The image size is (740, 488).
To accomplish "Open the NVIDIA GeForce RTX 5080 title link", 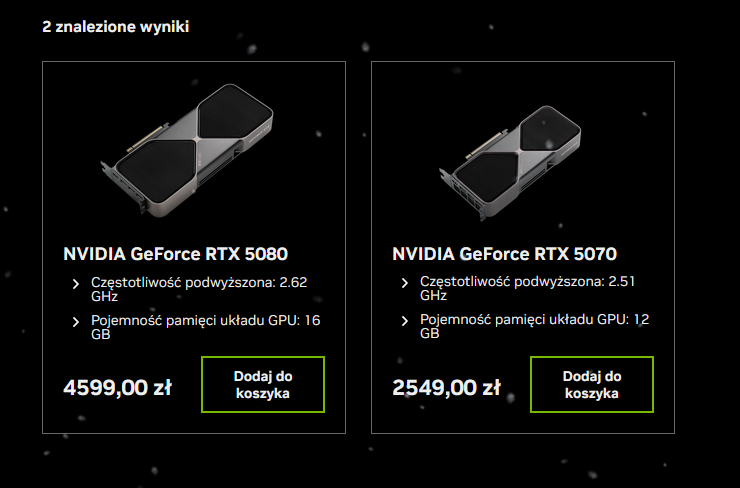I will click(175, 253).
